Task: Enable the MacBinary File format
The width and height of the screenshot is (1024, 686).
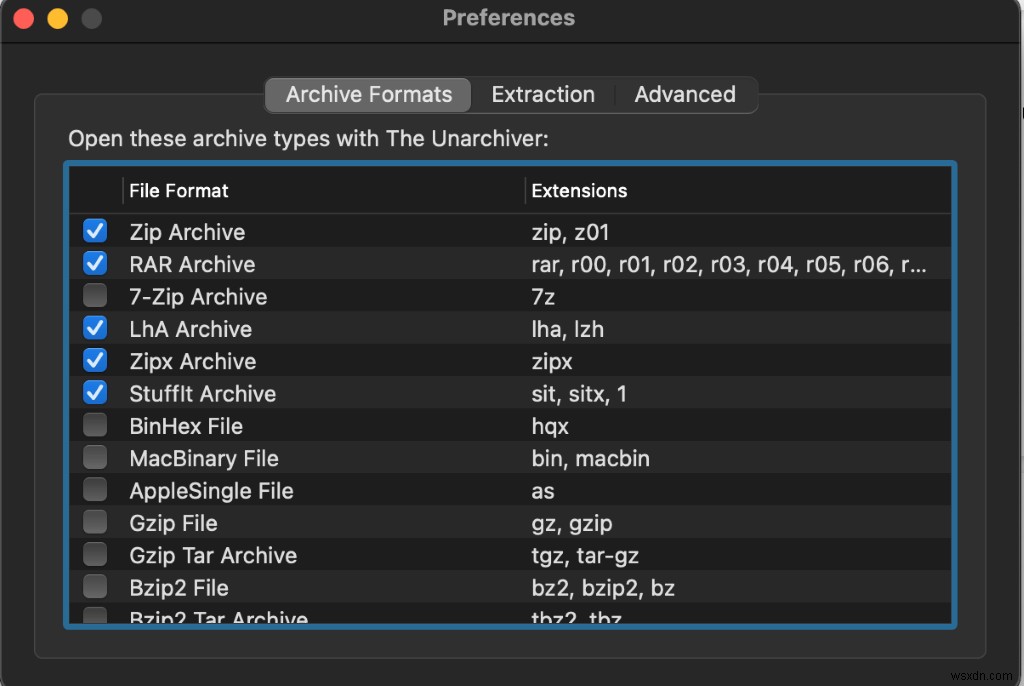Action: [x=95, y=458]
